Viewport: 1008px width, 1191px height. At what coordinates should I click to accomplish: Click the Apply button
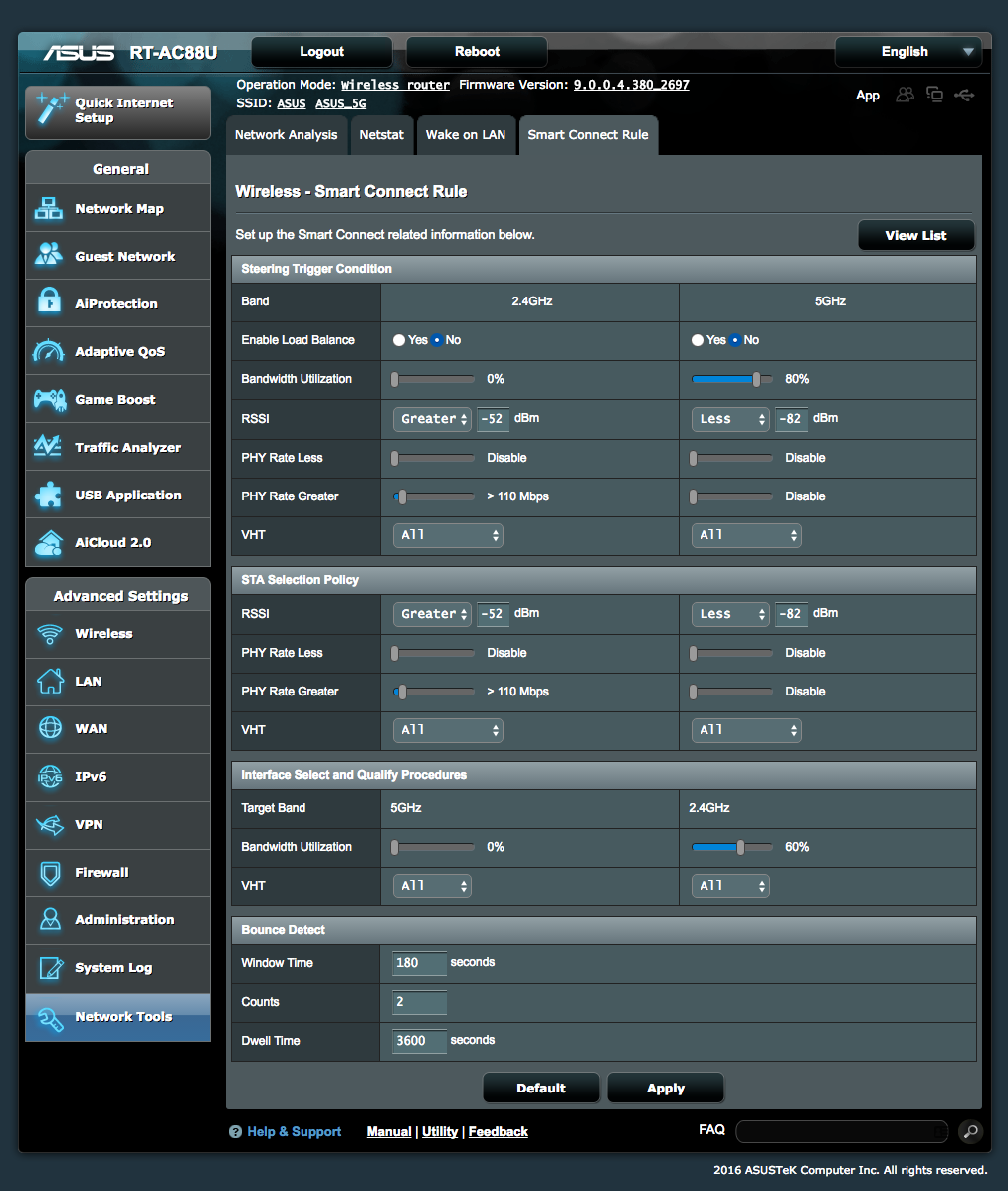[x=665, y=1088]
